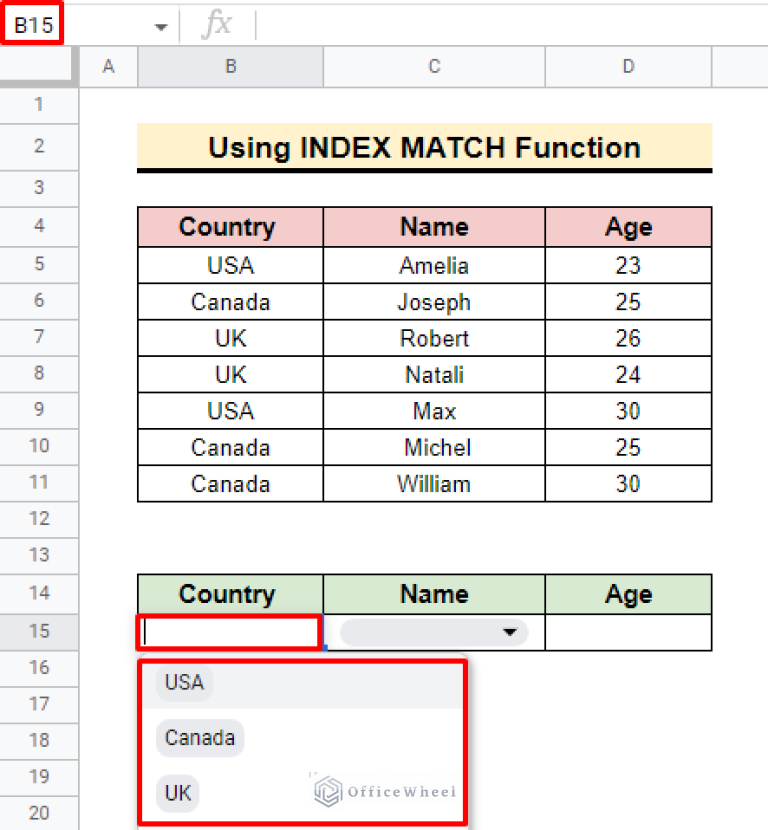The image size is (768, 830).
Task: Select Canada in the dropdown list
Action: [x=200, y=739]
